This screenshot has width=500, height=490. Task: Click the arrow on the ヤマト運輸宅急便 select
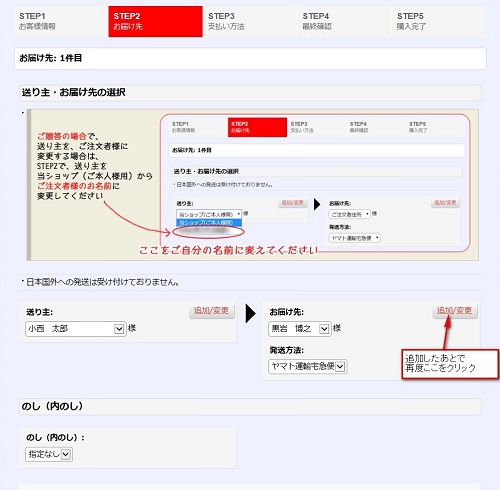340,367
